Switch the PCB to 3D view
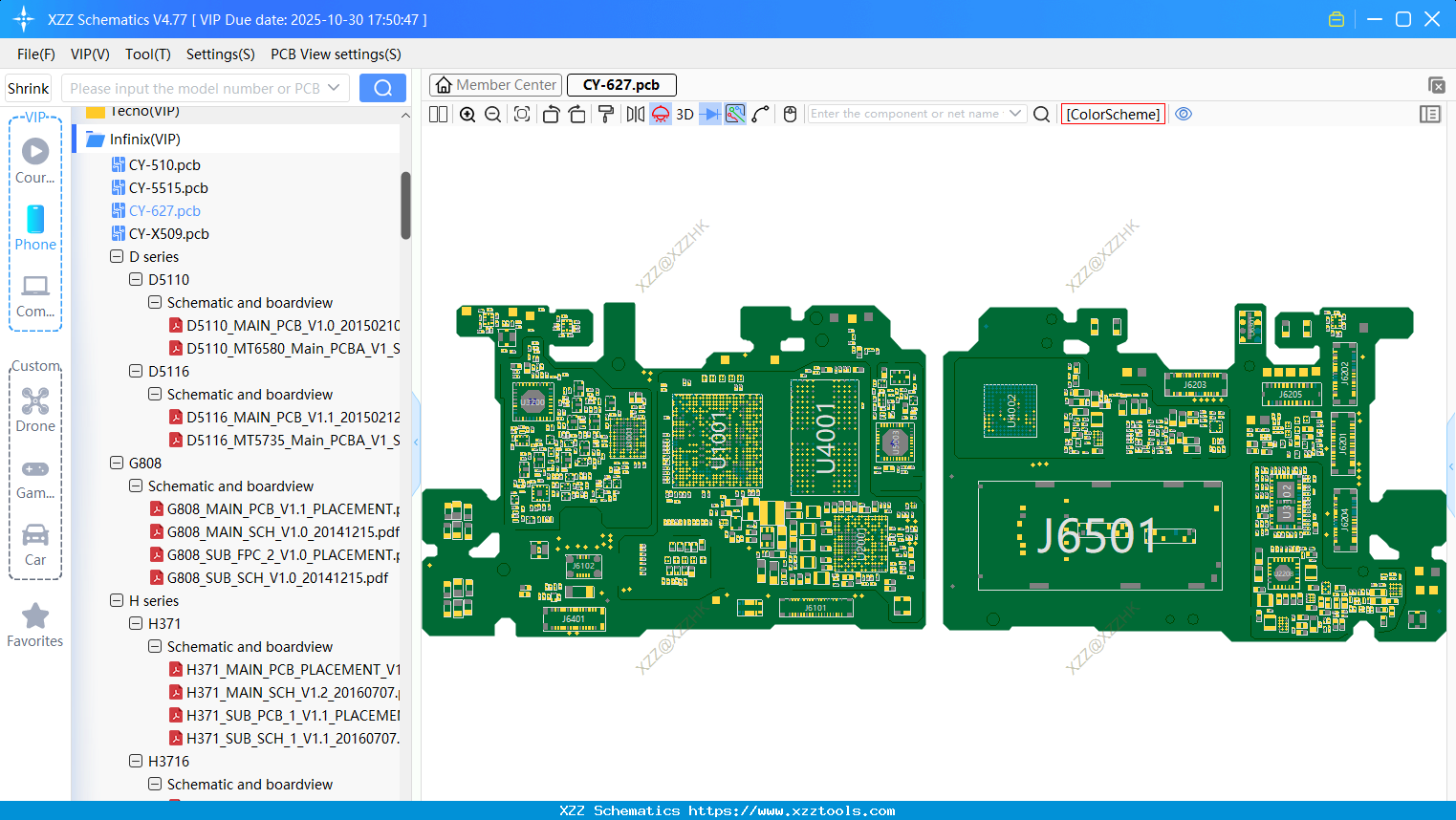1456x820 pixels. (x=685, y=114)
